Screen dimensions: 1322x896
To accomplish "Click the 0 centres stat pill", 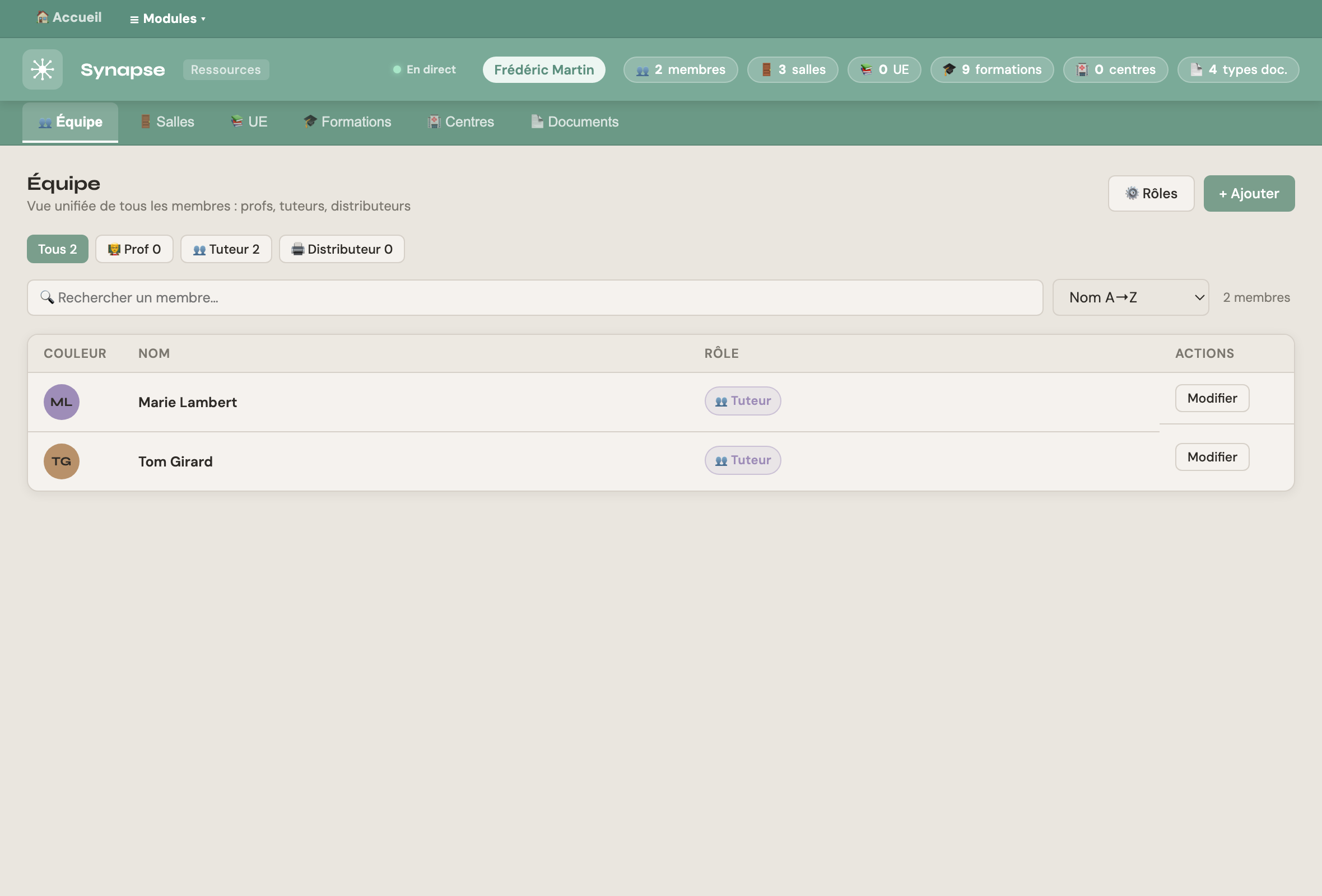I will pyautogui.click(x=1115, y=69).
